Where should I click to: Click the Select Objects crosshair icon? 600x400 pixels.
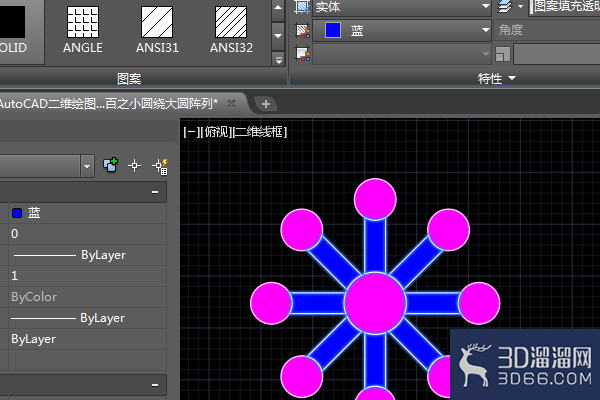click(x=134, y=166)
